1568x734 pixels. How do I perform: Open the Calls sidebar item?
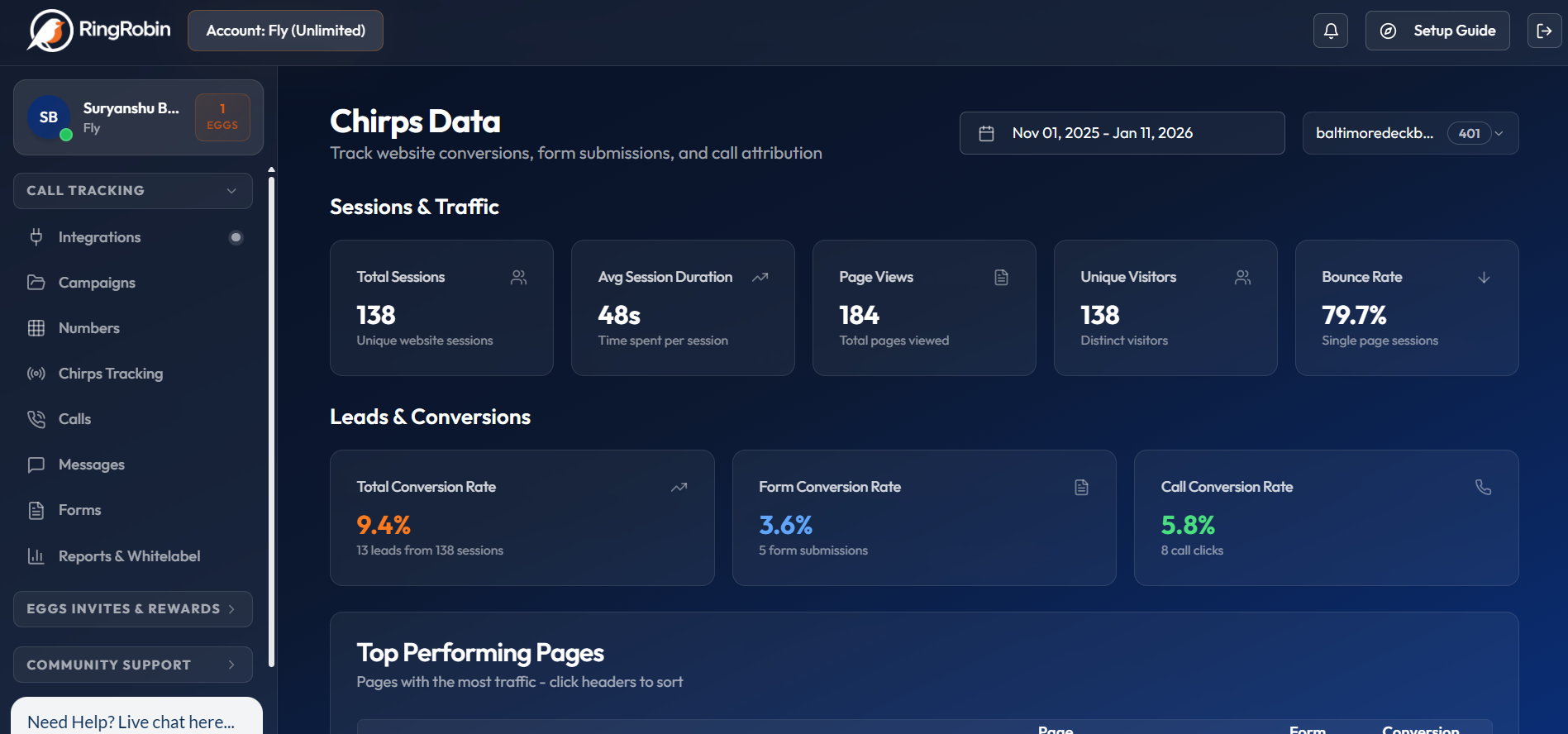[74, 419]
